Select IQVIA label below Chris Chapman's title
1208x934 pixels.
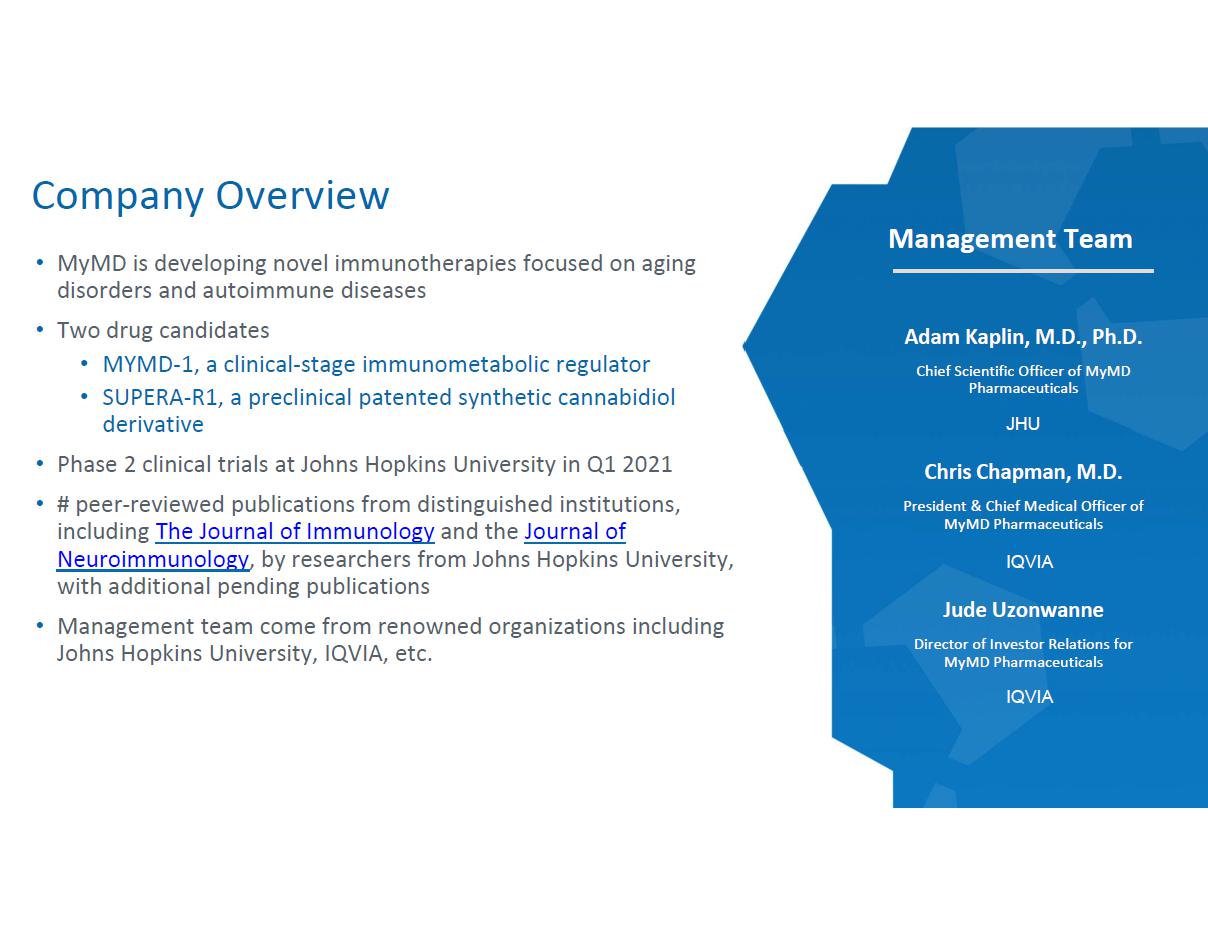point(1029,562)
